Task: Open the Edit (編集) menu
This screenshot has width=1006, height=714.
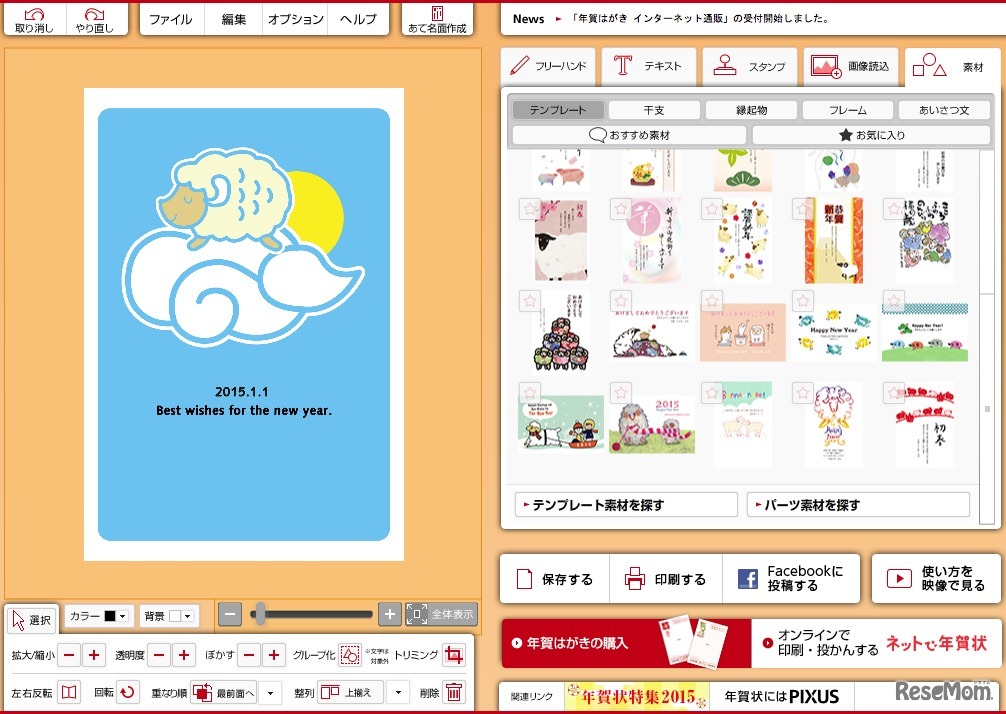Action: [x=234, y=20]
